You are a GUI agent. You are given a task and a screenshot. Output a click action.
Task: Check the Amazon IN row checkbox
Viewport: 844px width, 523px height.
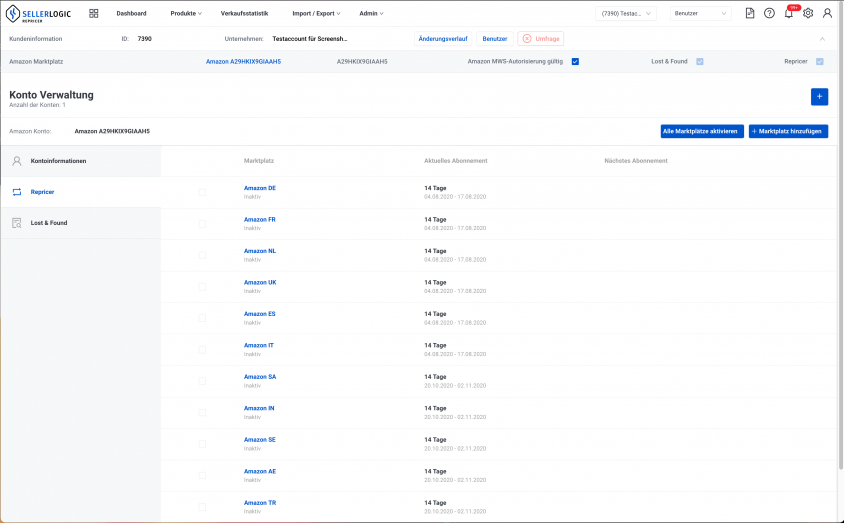202,413
